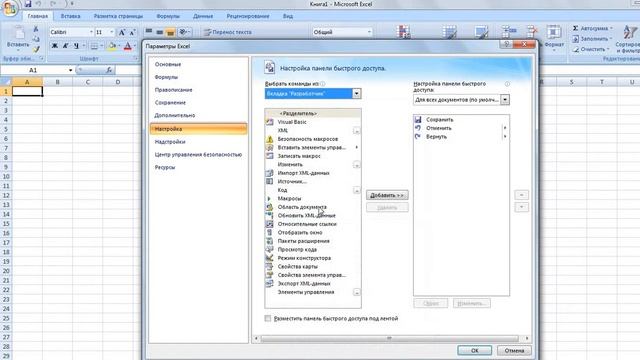Screen dimensions: 640x360
Task: Click the Format (Формат) cells icon
Action: tap(554, 32)
